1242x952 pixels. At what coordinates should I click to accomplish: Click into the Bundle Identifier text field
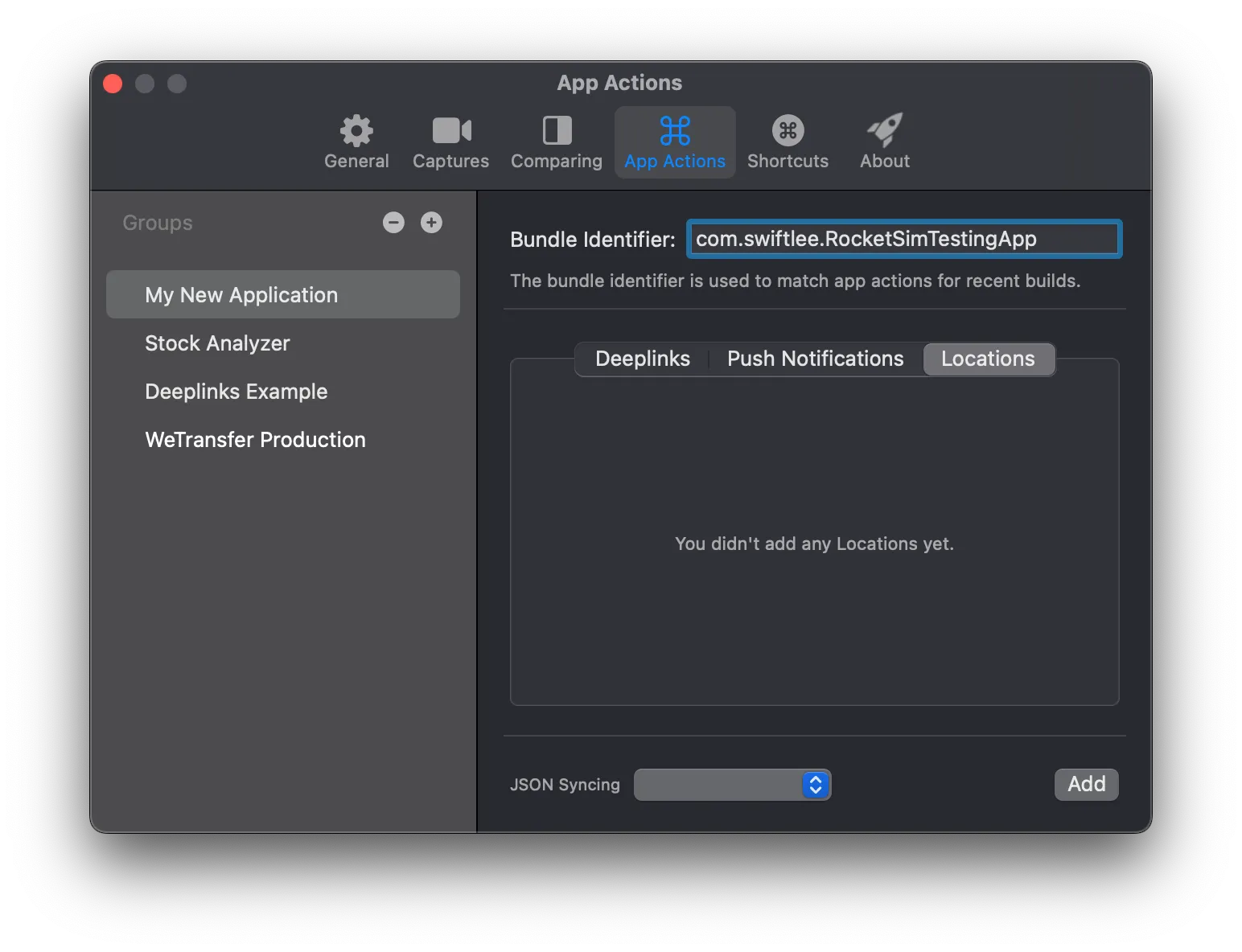[x=903, y=239]
